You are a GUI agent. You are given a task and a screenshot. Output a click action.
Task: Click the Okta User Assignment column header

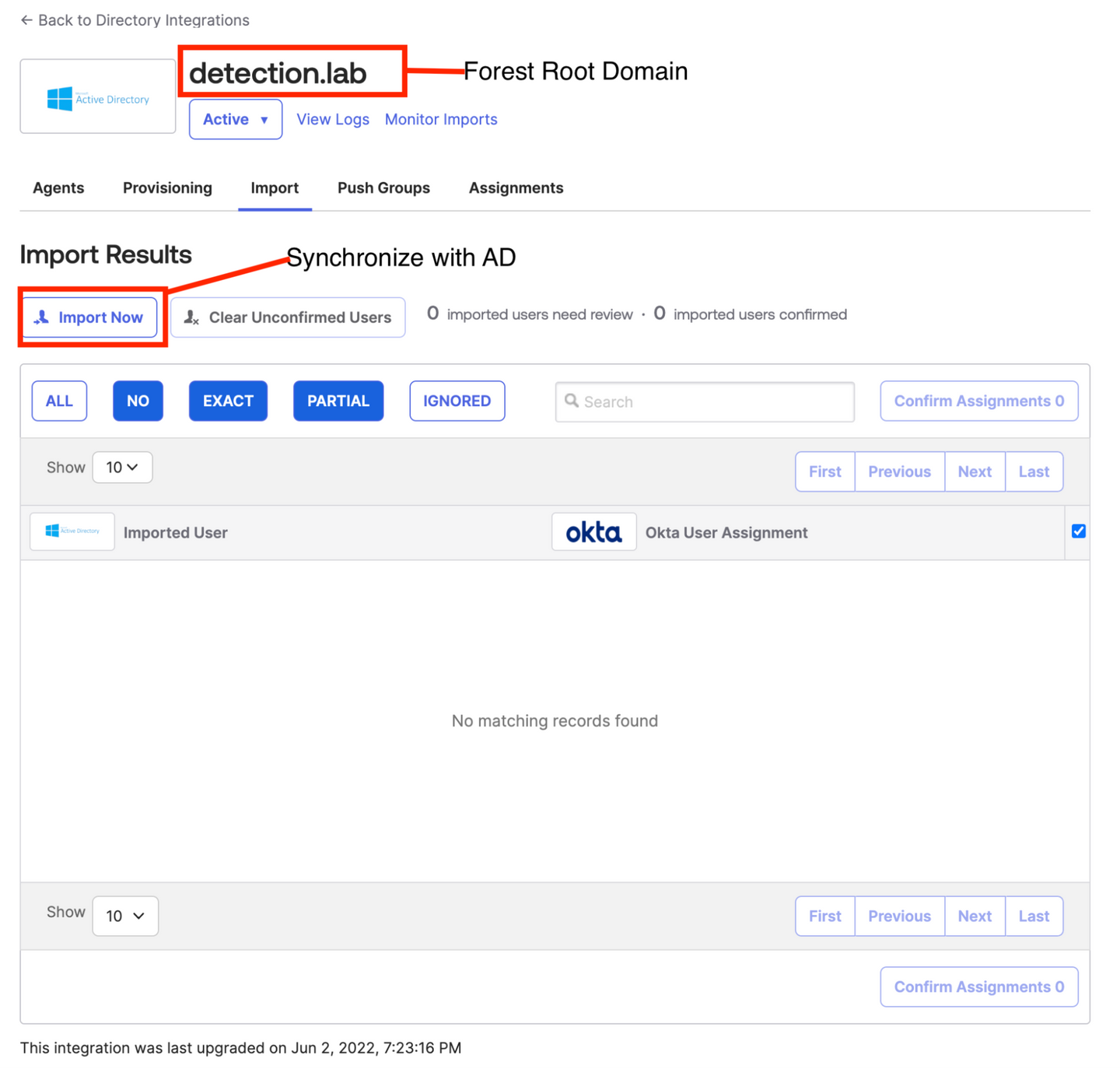(726, 532)
